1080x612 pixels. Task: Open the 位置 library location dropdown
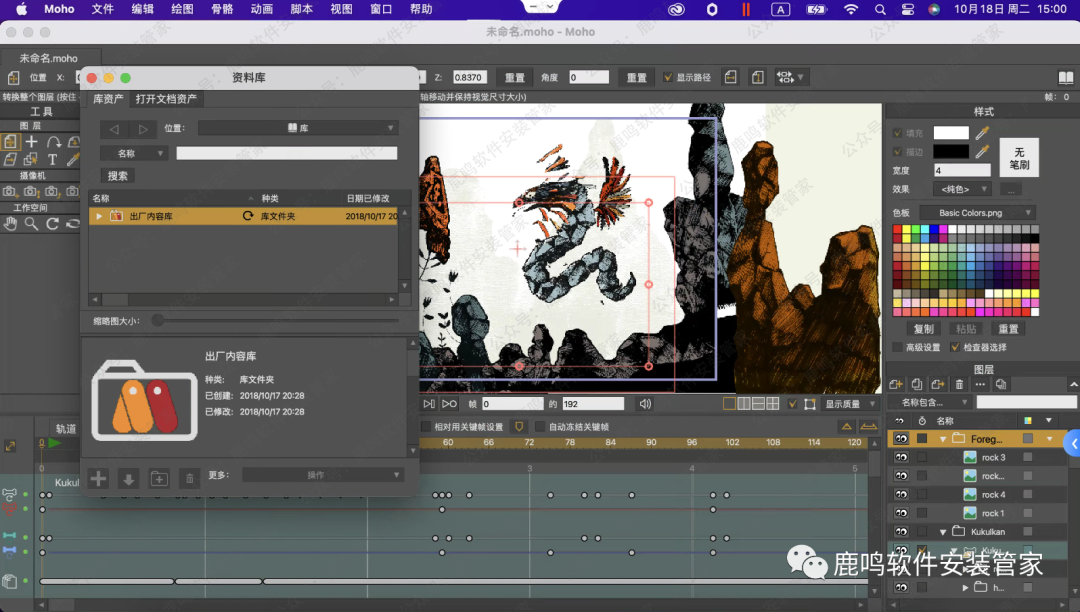(297, 129)
